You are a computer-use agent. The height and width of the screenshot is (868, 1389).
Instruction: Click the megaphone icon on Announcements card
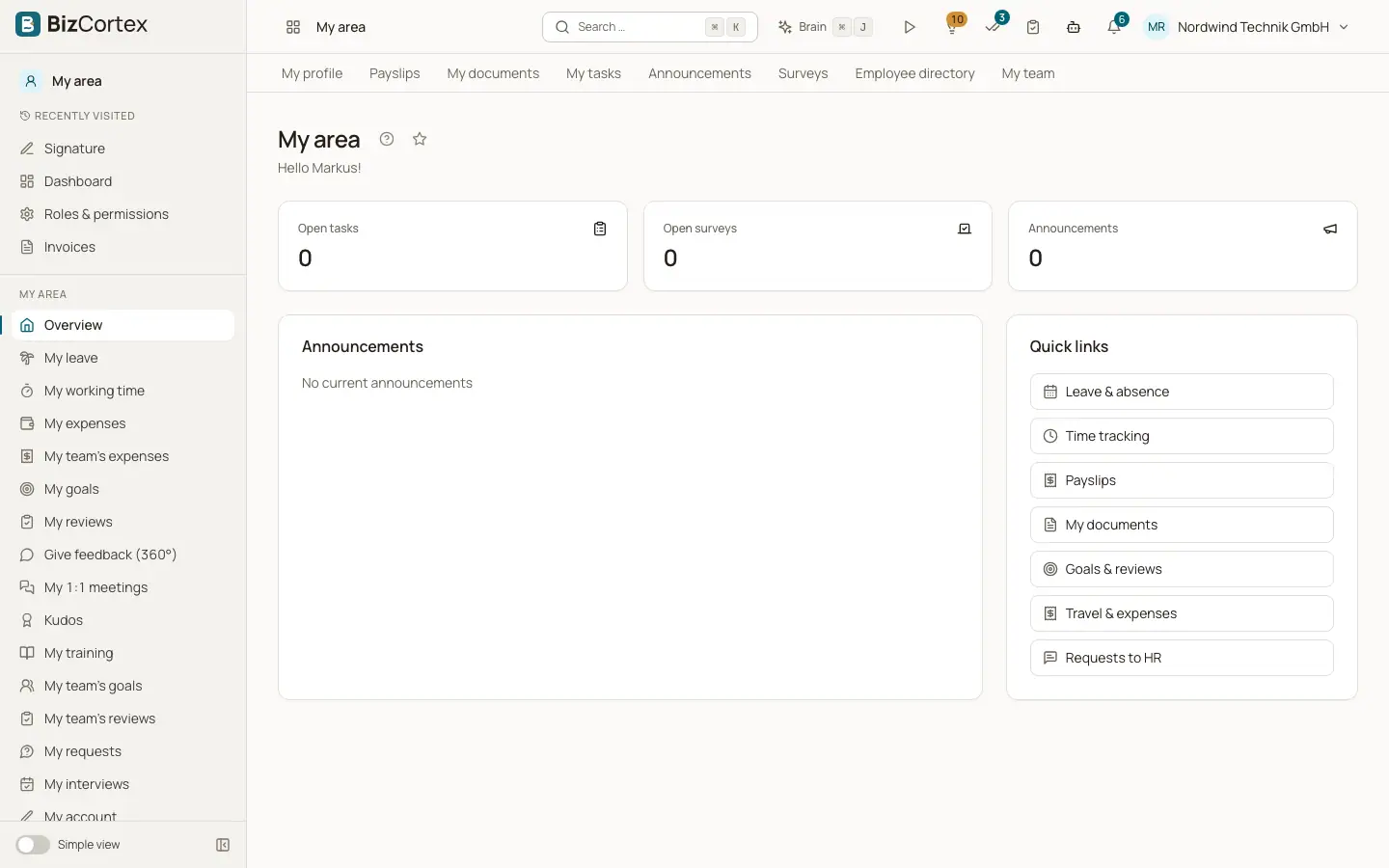(x=1330, y=229)
